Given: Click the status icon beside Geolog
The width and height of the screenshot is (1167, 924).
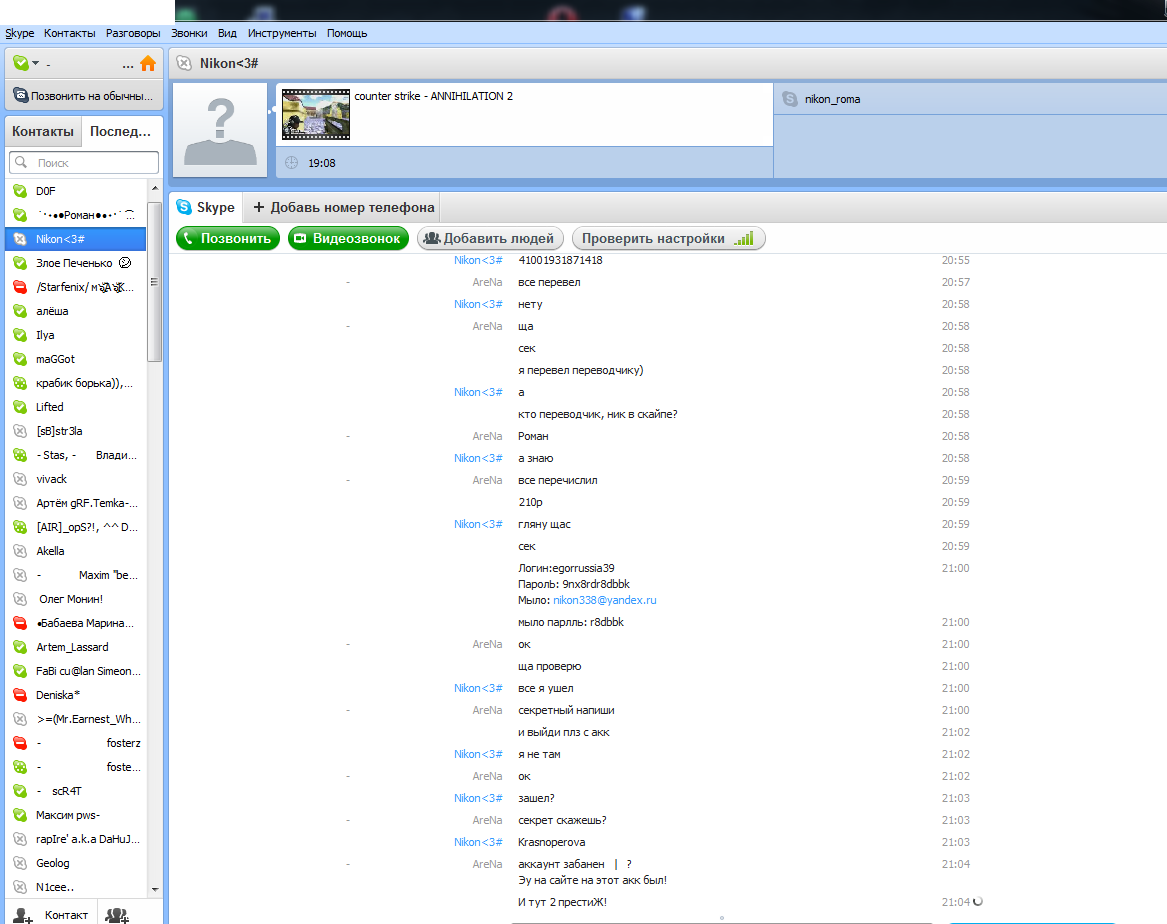Looking at the screenshot, I should tap(20, 863).
